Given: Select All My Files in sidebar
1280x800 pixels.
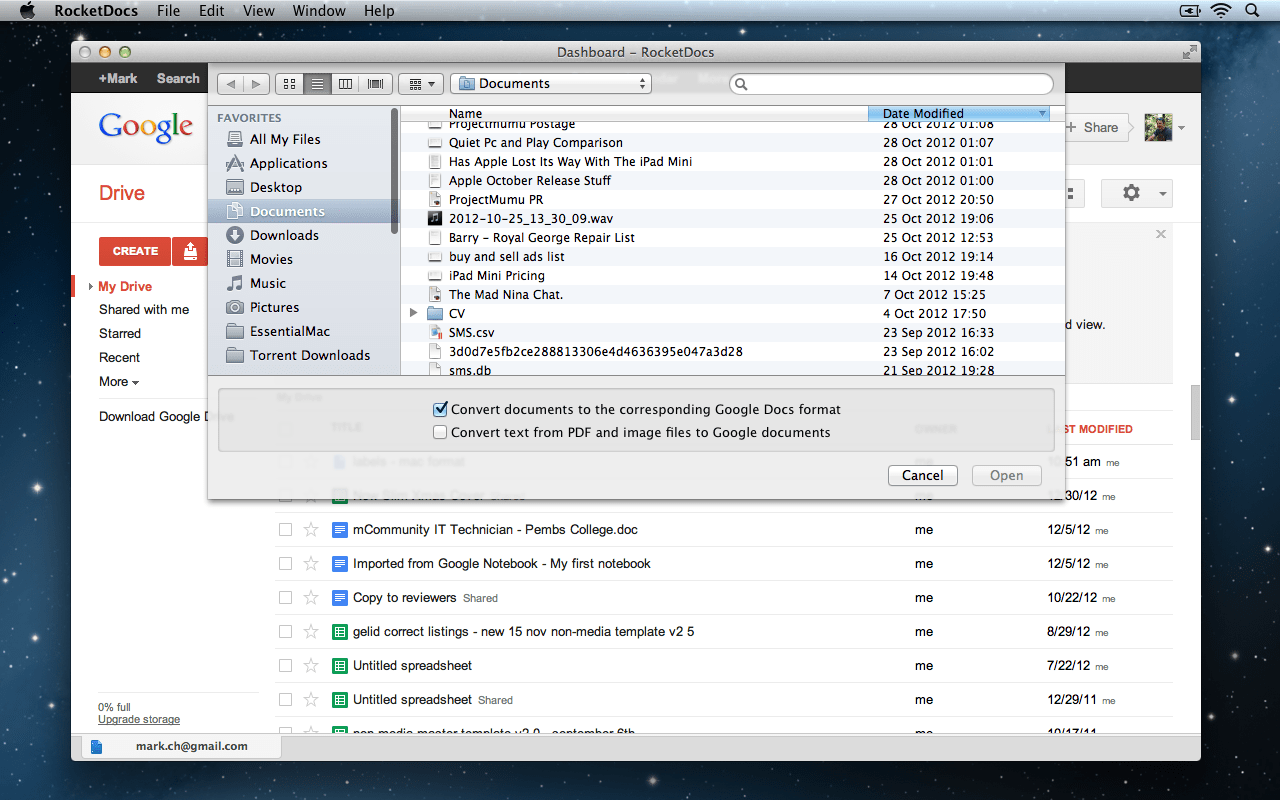Looking at the screenshot, I should tap(285, 139).
